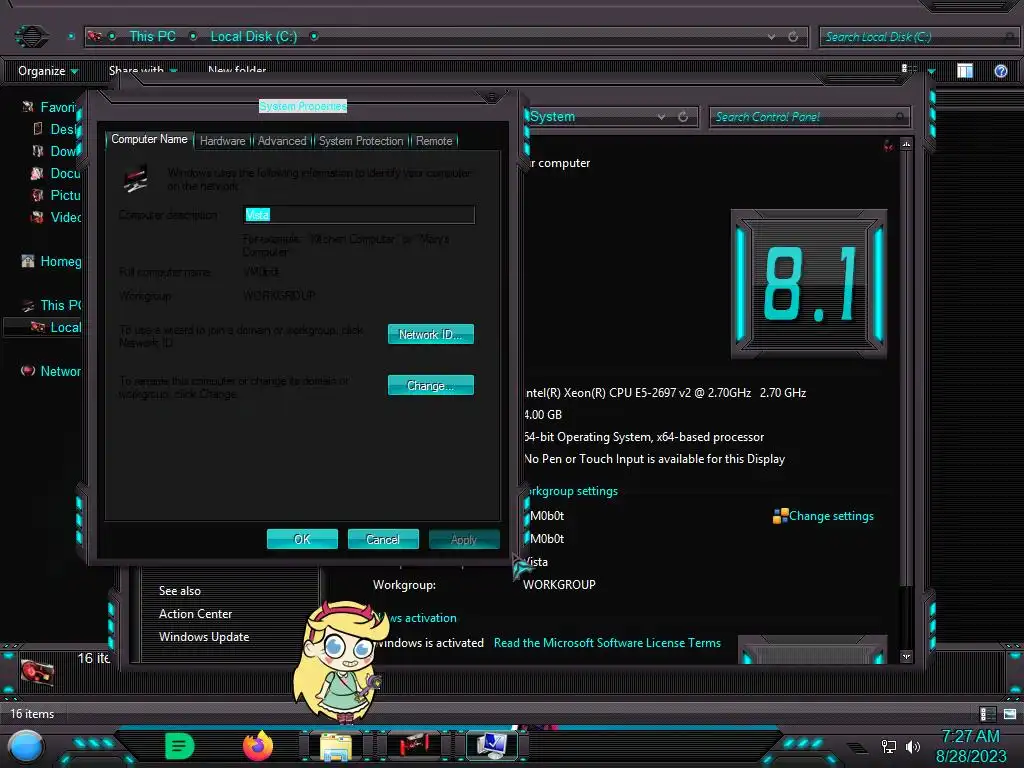Click the Desktop icon in the navigation pane
The width and height of the screenshot is (1024, 768).
coord(38,129)
